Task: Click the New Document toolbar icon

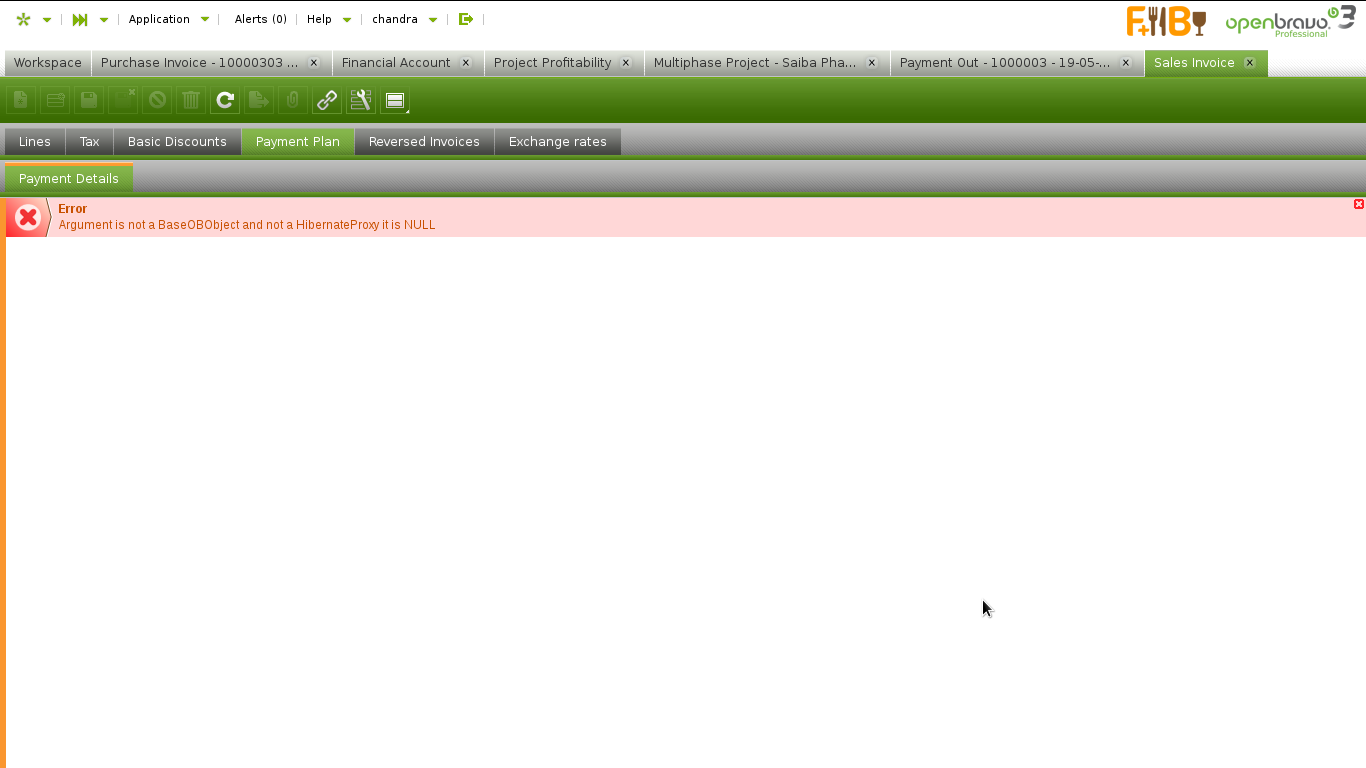Action: click(21, 100)
